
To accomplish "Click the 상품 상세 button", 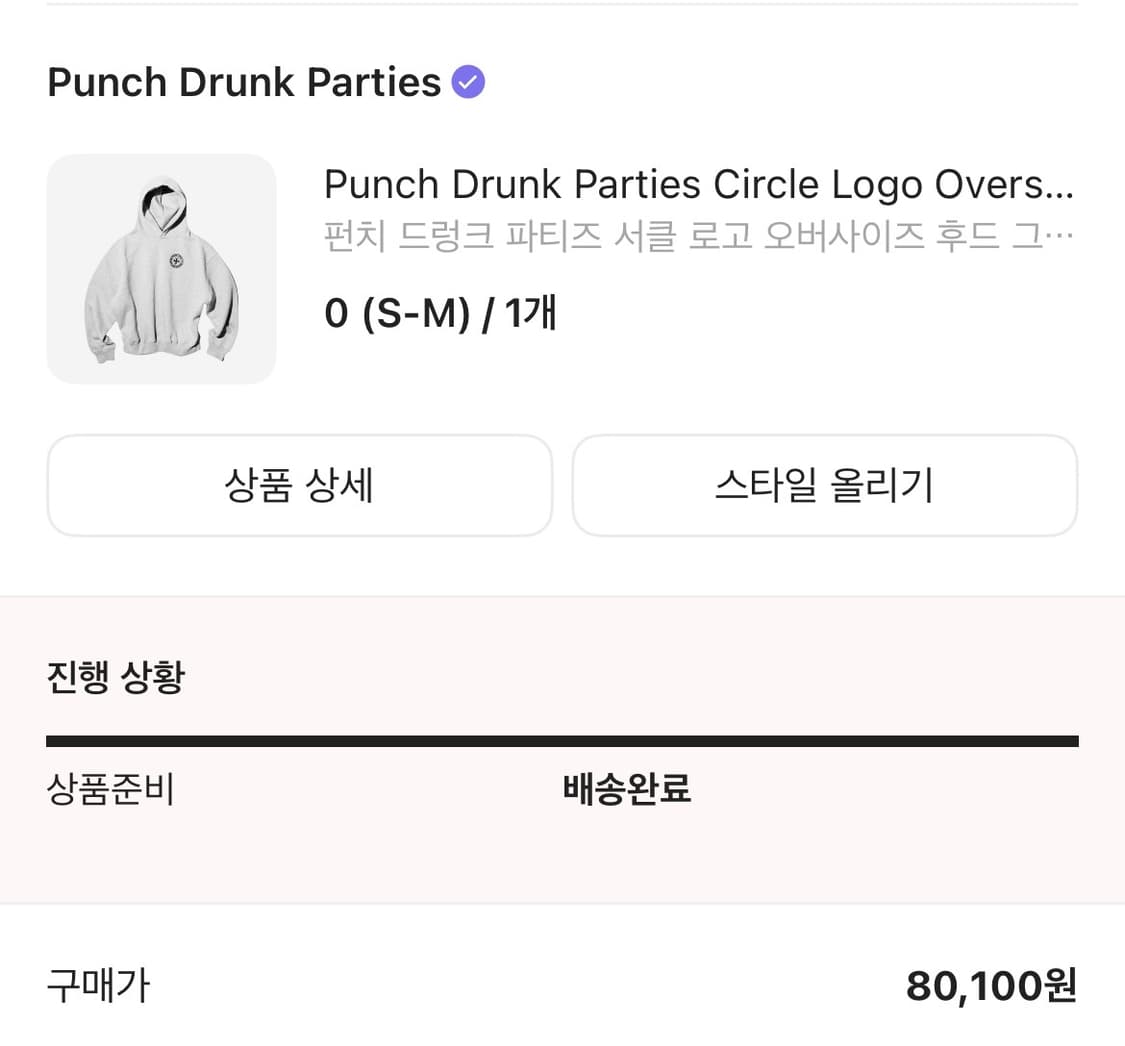I will [x=299, y=485].
